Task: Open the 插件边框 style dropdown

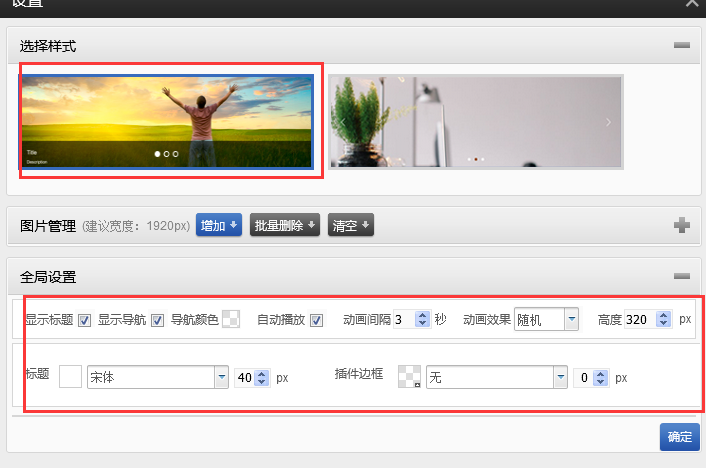Action: (x=490, y=377)
